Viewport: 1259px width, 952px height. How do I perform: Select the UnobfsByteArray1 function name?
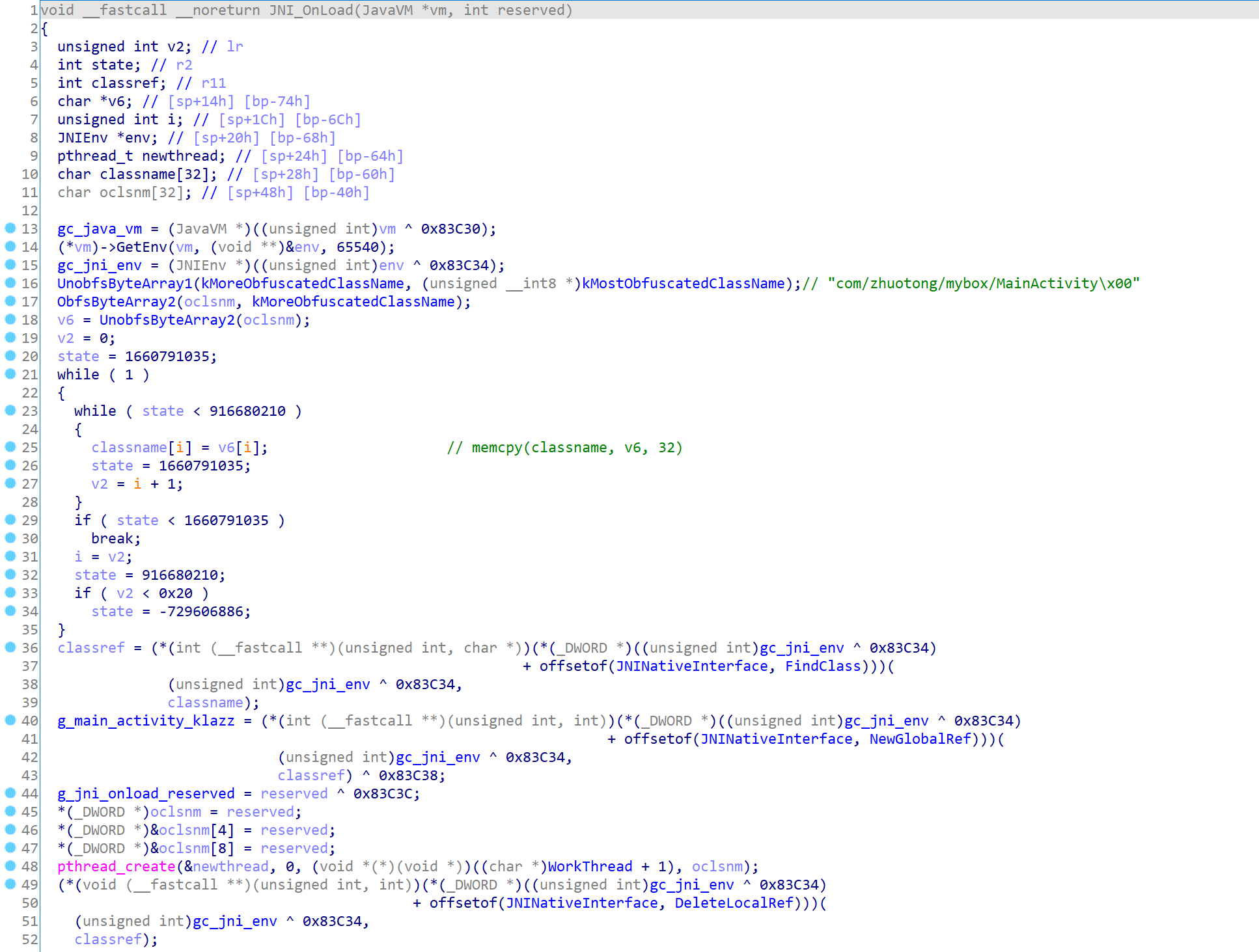(125, 284)
